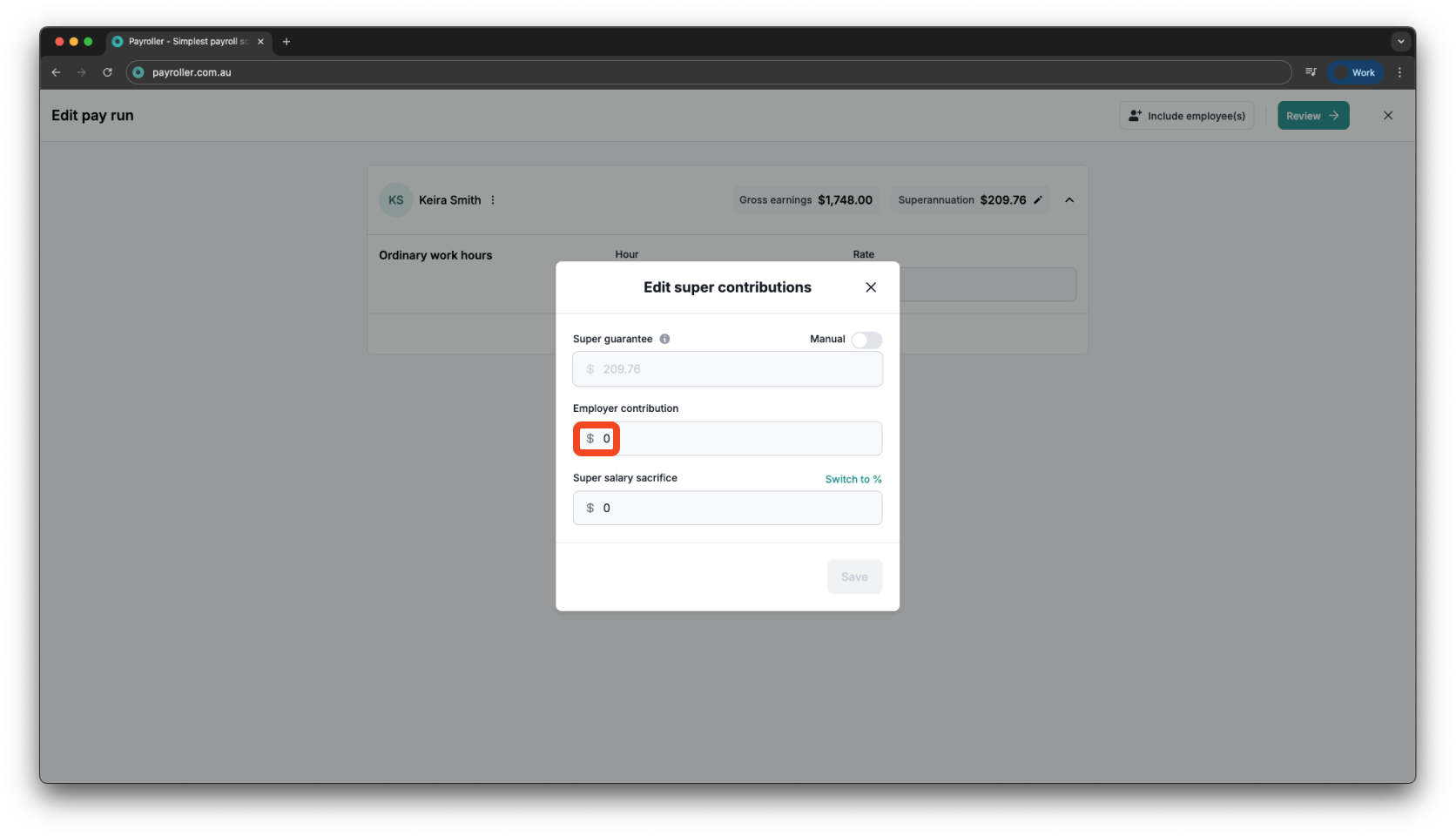Click the Include employee(s) button
This screenshot has height=836, width=1456.
pos(1186,115)
